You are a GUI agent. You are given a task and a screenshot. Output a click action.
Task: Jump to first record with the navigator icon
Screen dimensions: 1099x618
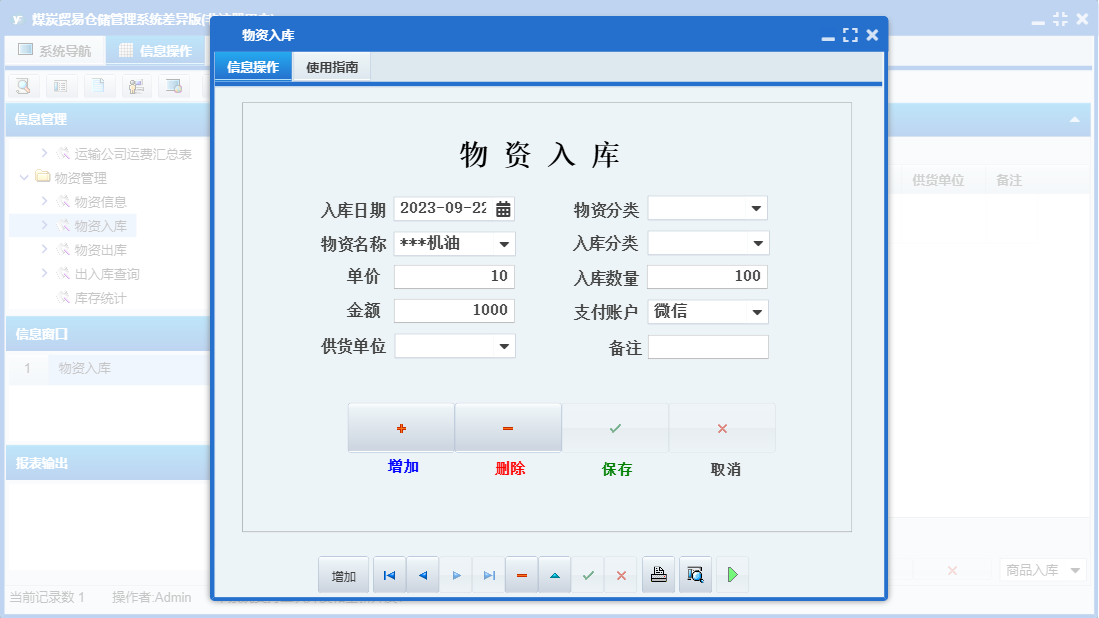pos(388,574)
